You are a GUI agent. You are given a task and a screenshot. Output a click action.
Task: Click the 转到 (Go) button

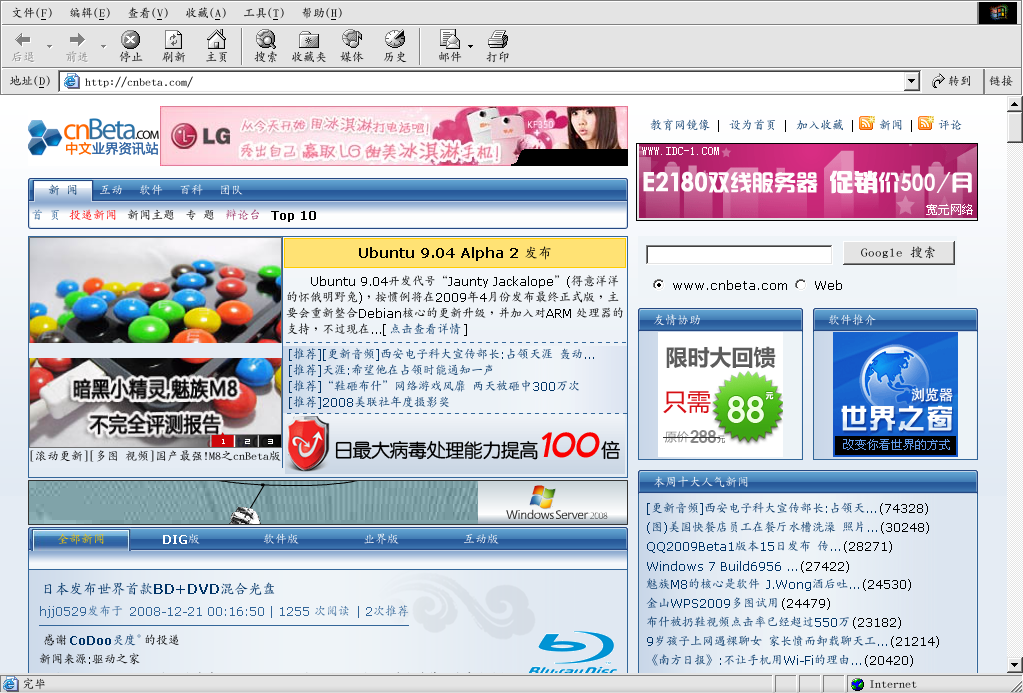click(x=952, y=81)
